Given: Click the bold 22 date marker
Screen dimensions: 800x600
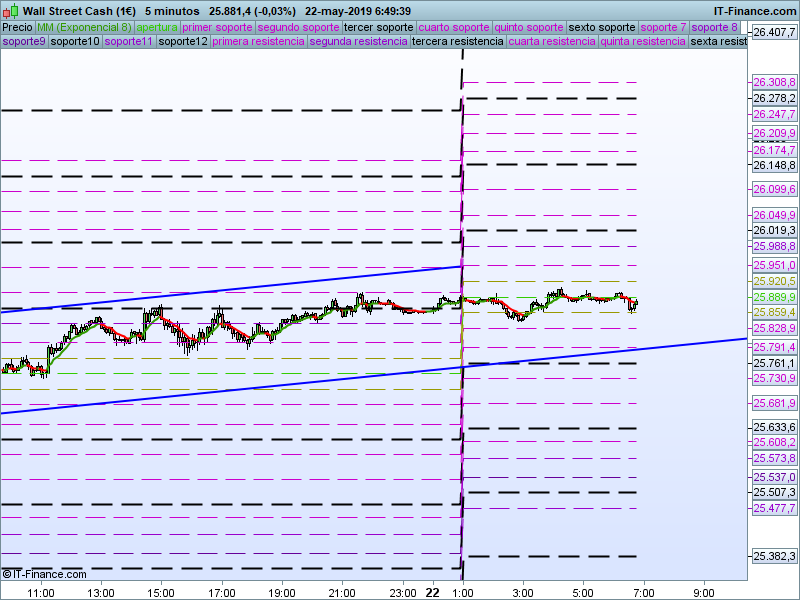Looking at the screenshot, I should [x=433, y=593].
